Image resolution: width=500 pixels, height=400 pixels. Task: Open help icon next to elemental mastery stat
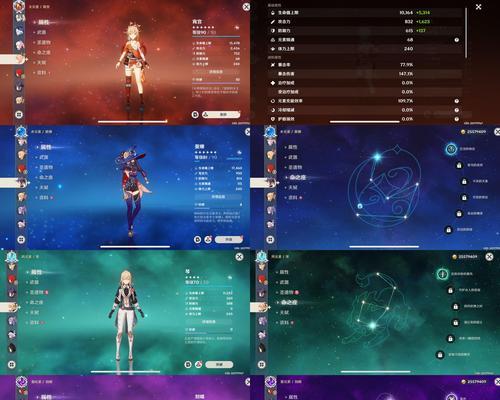[457, 40]
